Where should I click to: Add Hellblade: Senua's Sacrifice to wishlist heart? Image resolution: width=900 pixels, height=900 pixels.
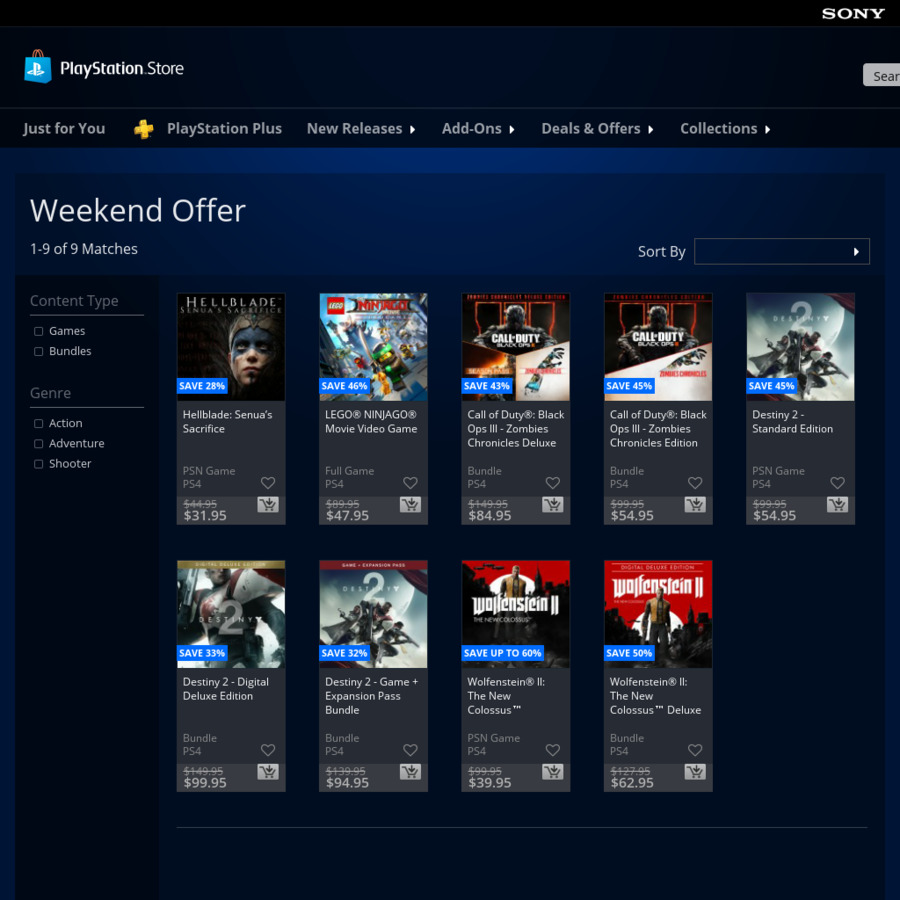pyautogui.click(x=268, y=483)
